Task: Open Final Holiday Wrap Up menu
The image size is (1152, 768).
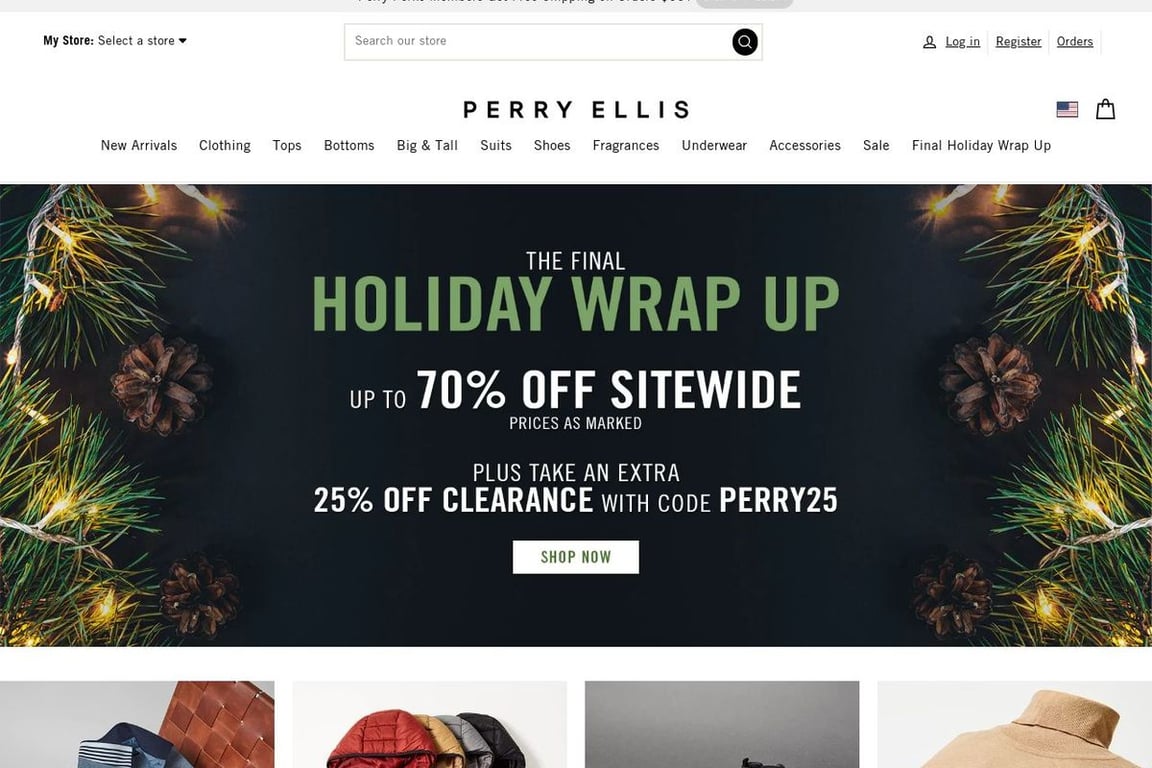Action: 981,146
